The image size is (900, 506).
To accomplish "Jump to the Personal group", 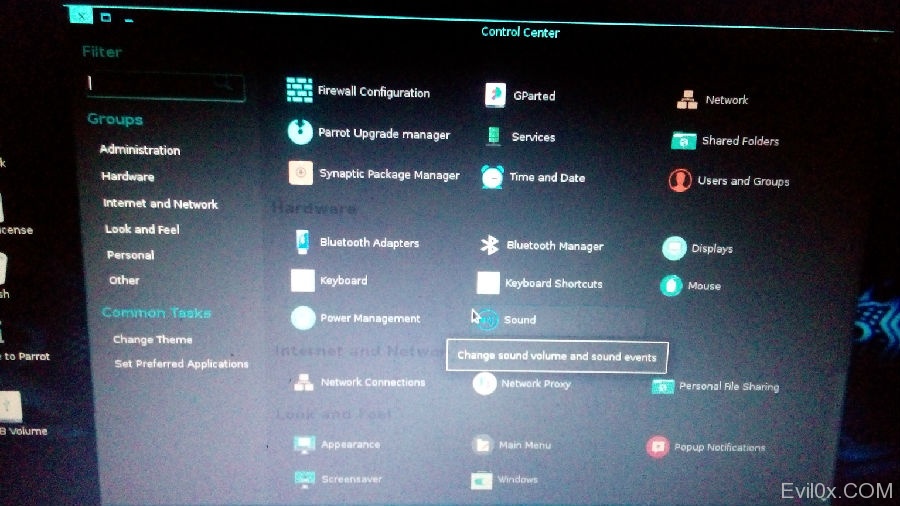I will 130,255.
